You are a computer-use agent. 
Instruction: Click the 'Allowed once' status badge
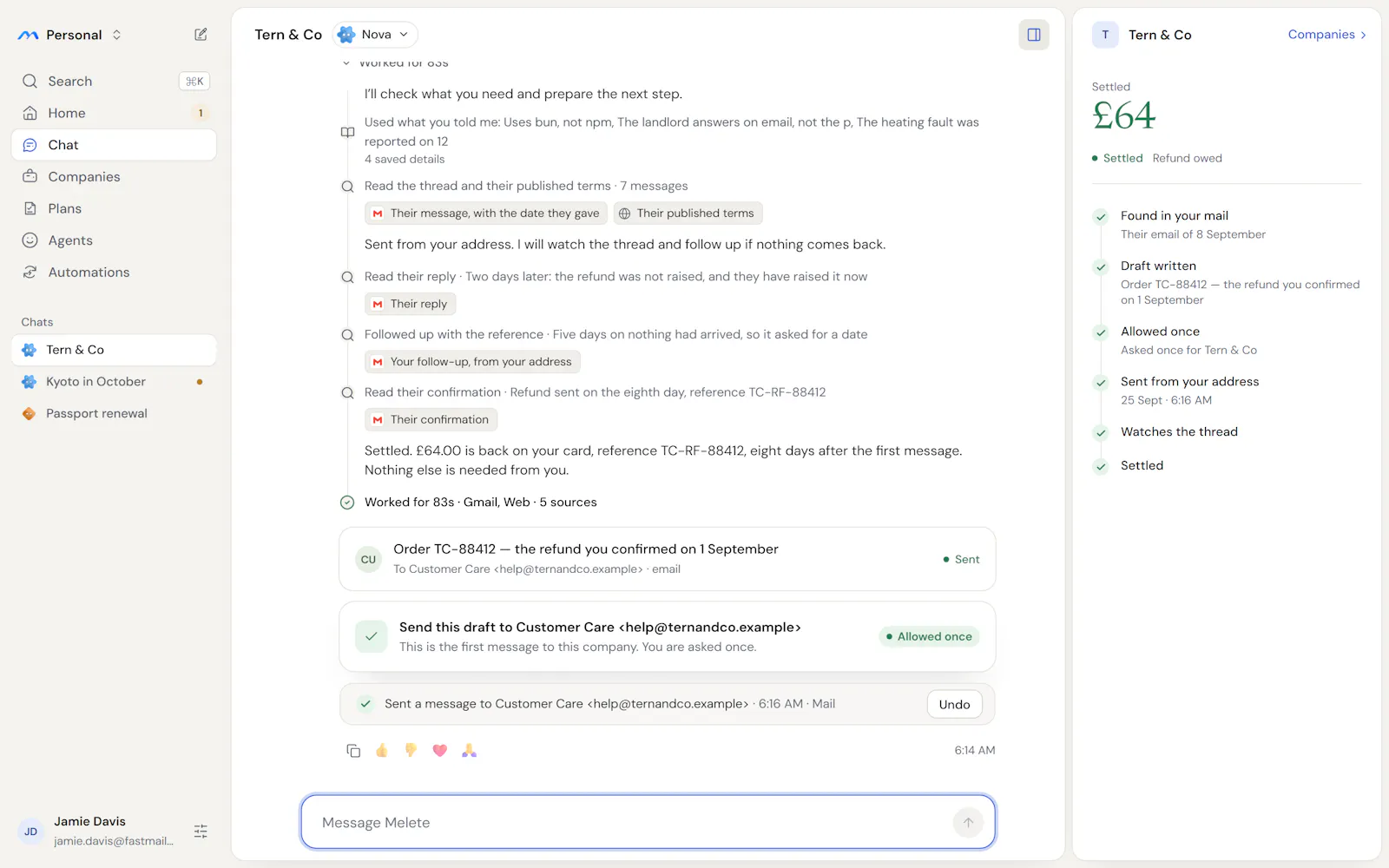pos(929,636)
